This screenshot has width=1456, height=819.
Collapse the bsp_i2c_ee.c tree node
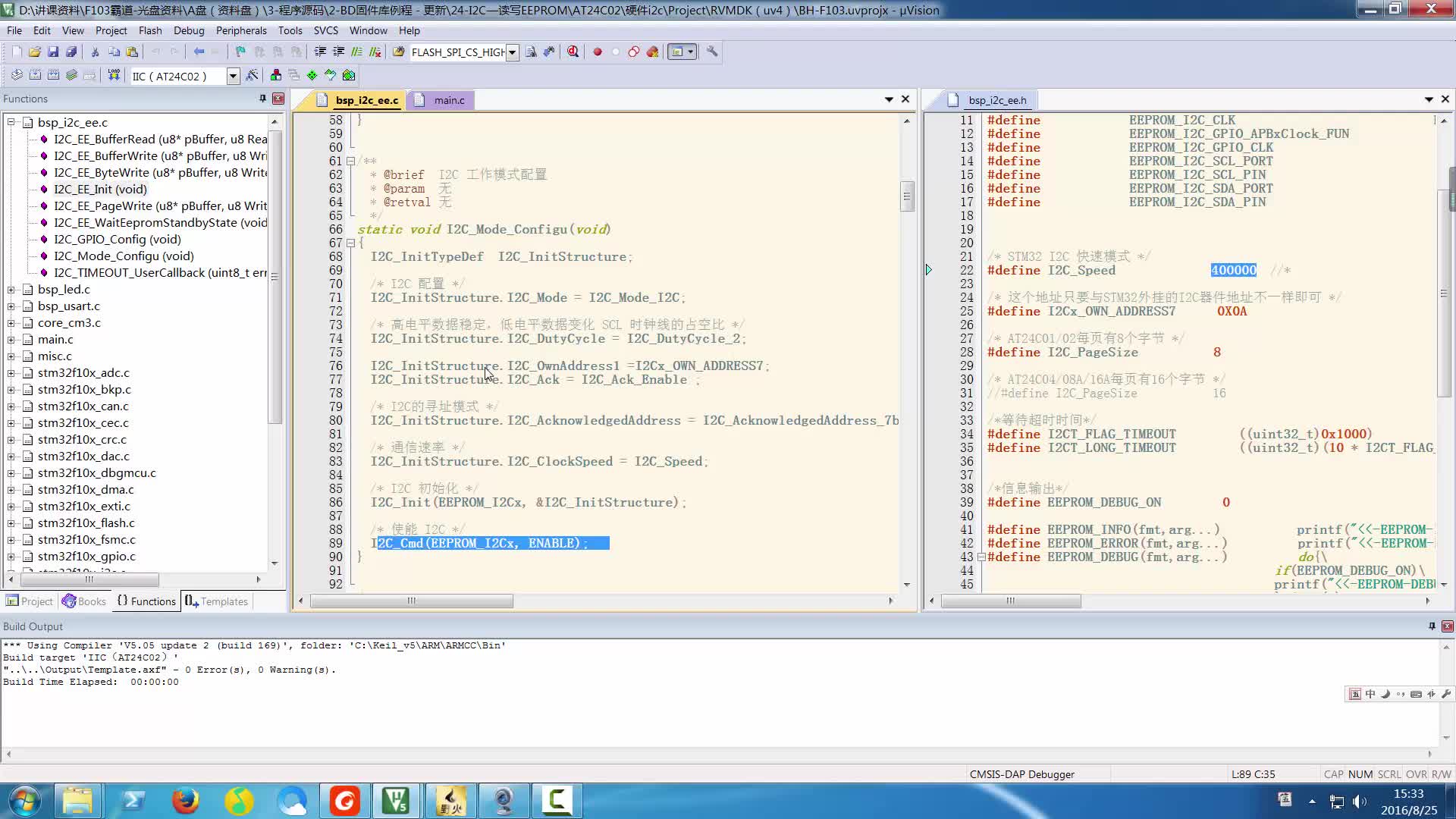pos(11,122)
